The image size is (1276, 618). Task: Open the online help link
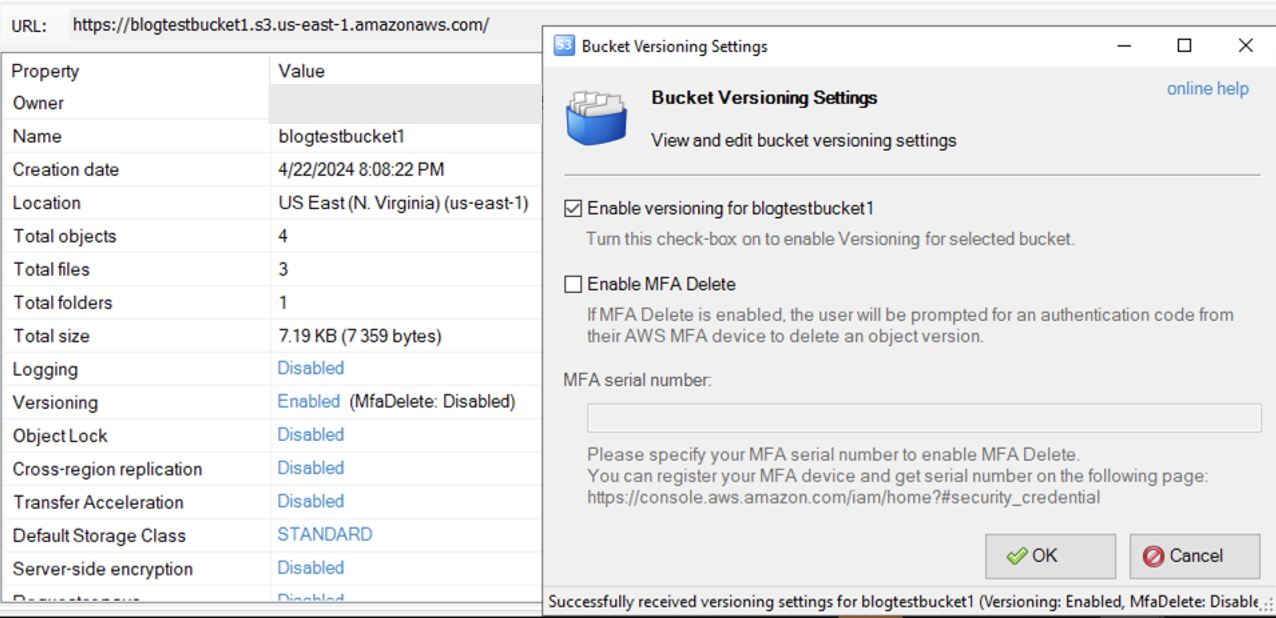click(1207, 89)
